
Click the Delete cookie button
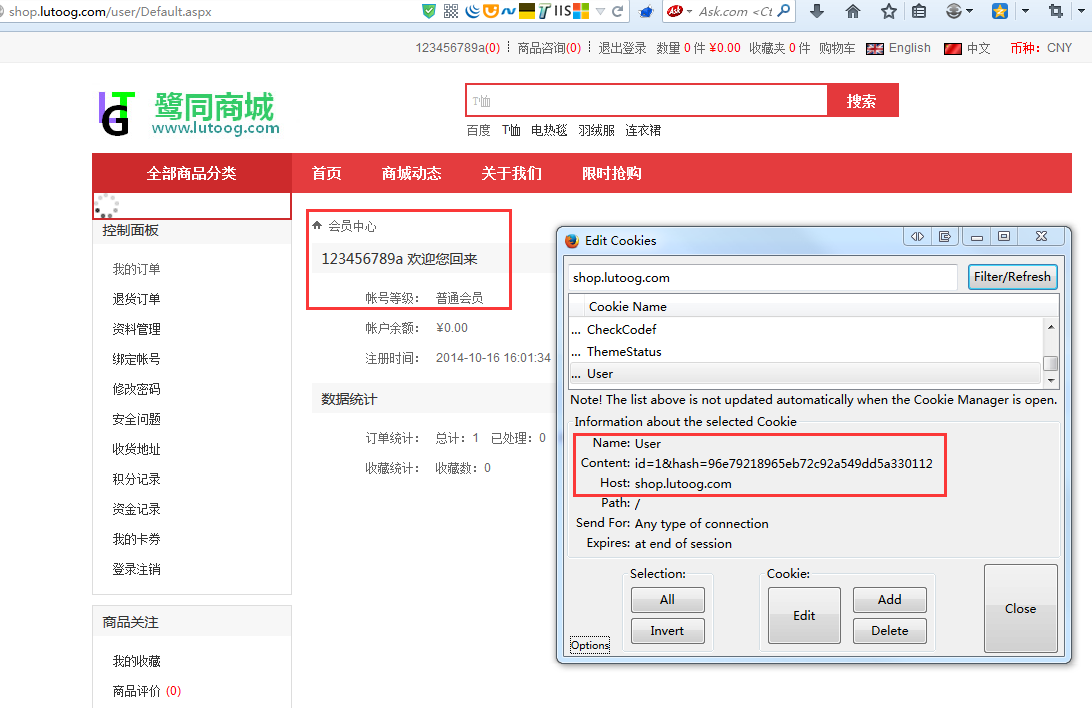[x=889, y=631]
